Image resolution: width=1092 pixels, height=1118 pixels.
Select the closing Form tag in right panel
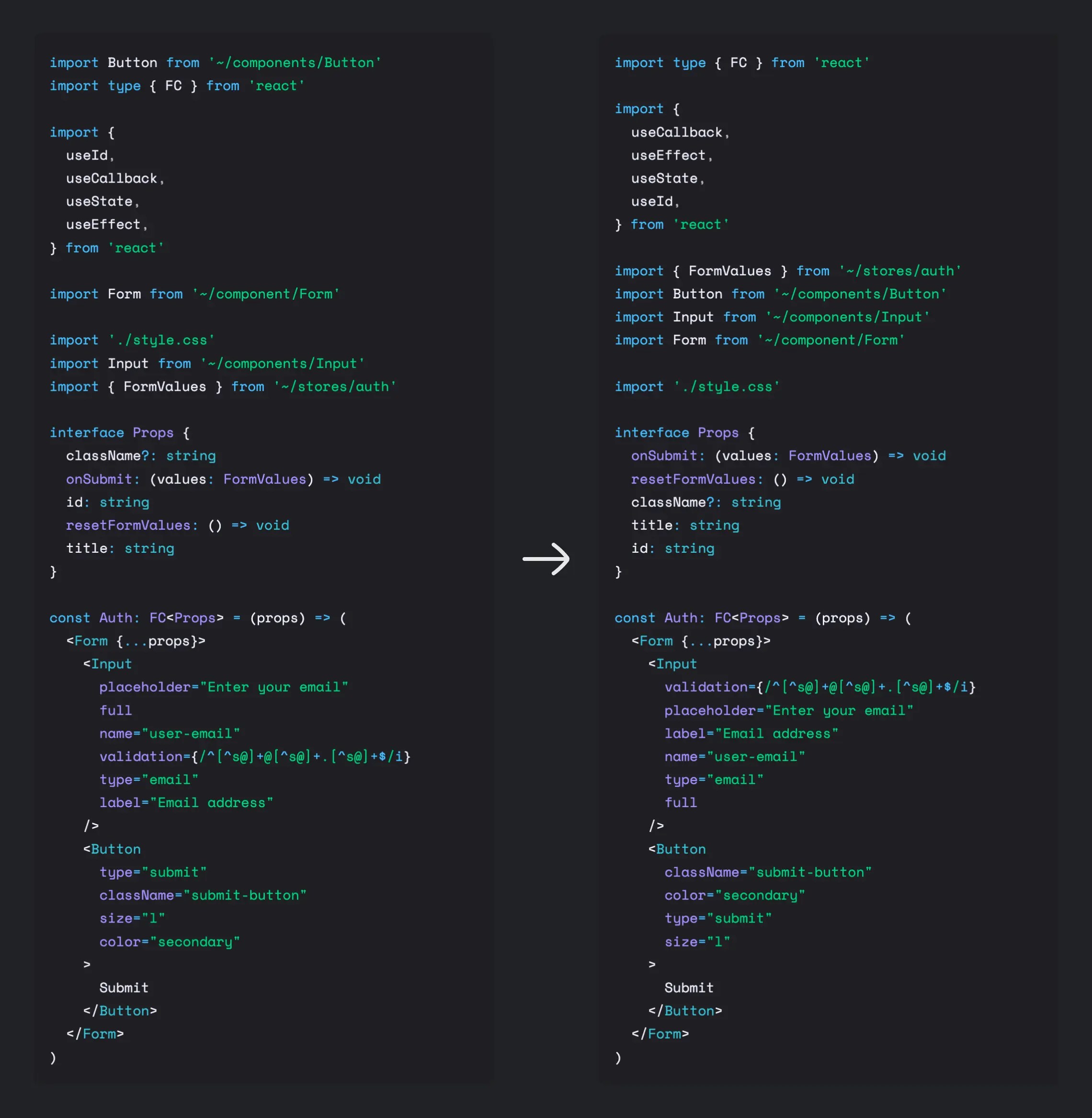click(660, 1034)
